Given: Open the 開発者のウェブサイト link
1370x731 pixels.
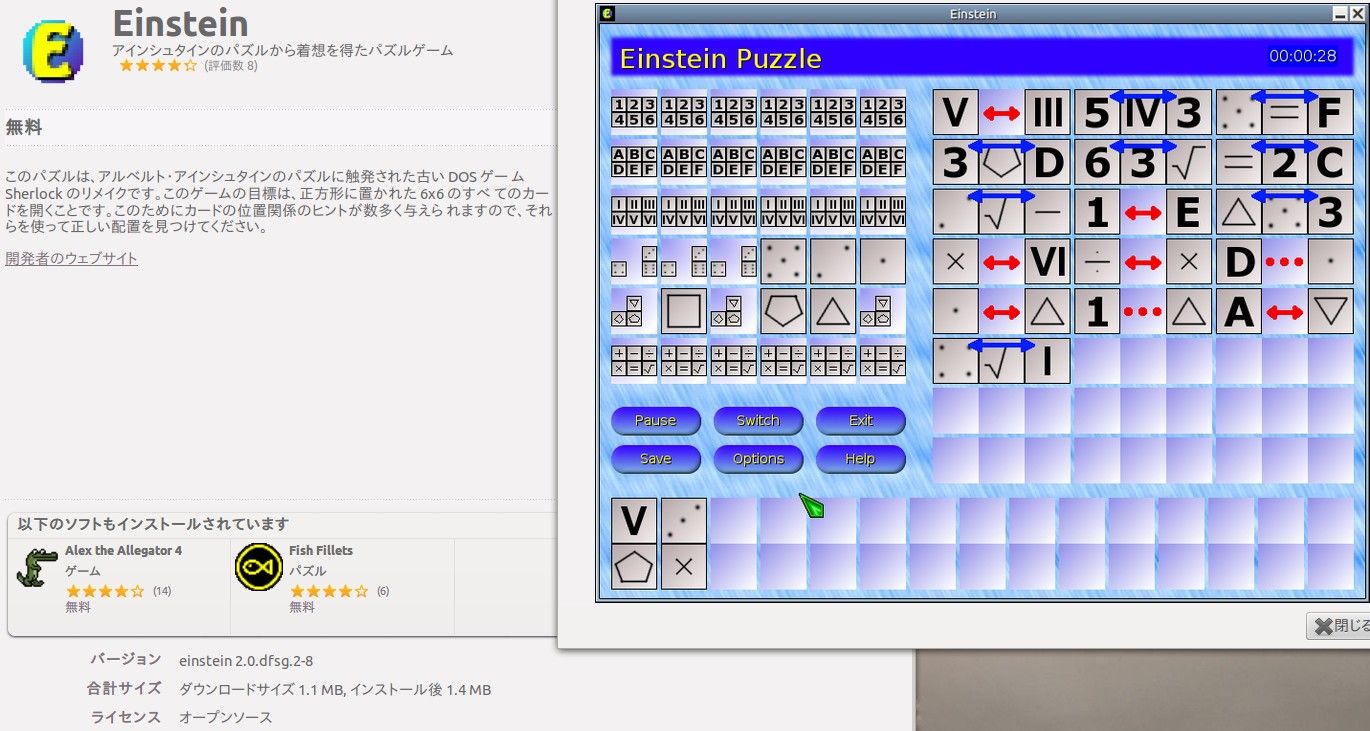Looking at the screenshot, I should [71, 258].
